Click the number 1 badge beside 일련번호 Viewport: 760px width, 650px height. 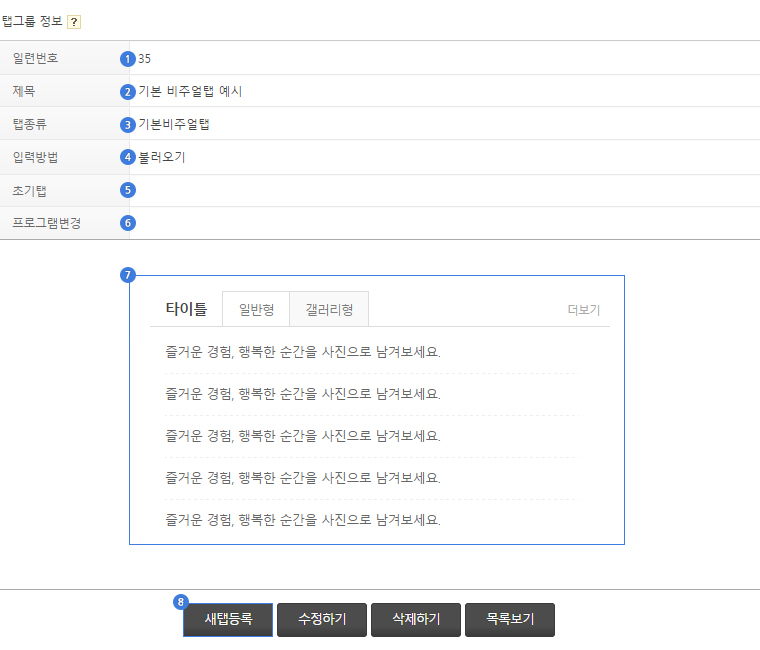coord(127,59)
